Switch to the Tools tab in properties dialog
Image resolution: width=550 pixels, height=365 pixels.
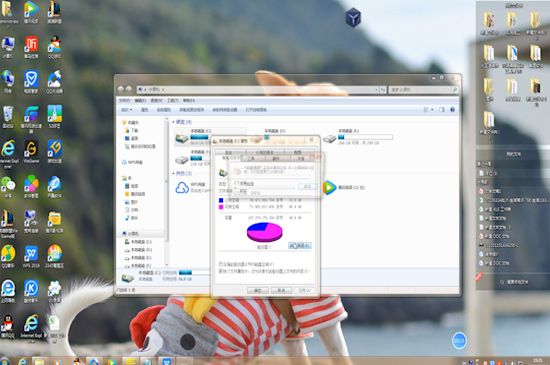251,159
